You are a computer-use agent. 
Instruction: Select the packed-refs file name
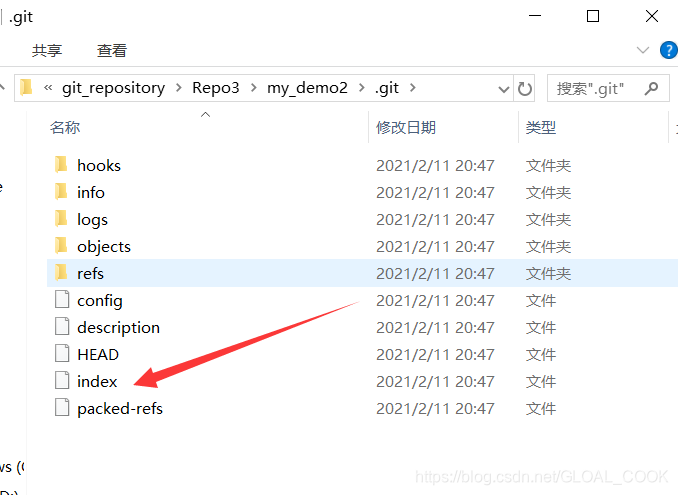click(120, 409)
